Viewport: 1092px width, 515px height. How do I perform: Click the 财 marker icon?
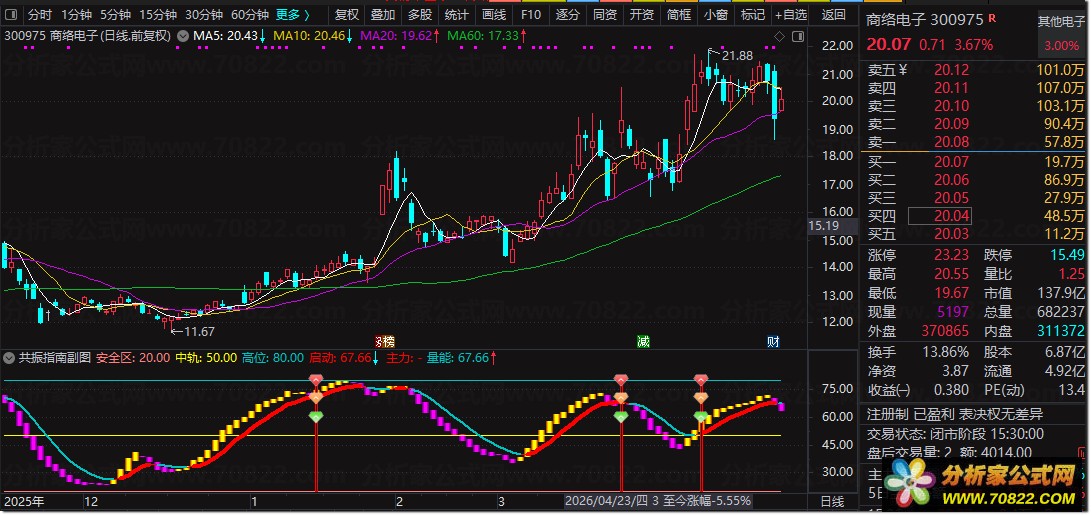(773, 341)
